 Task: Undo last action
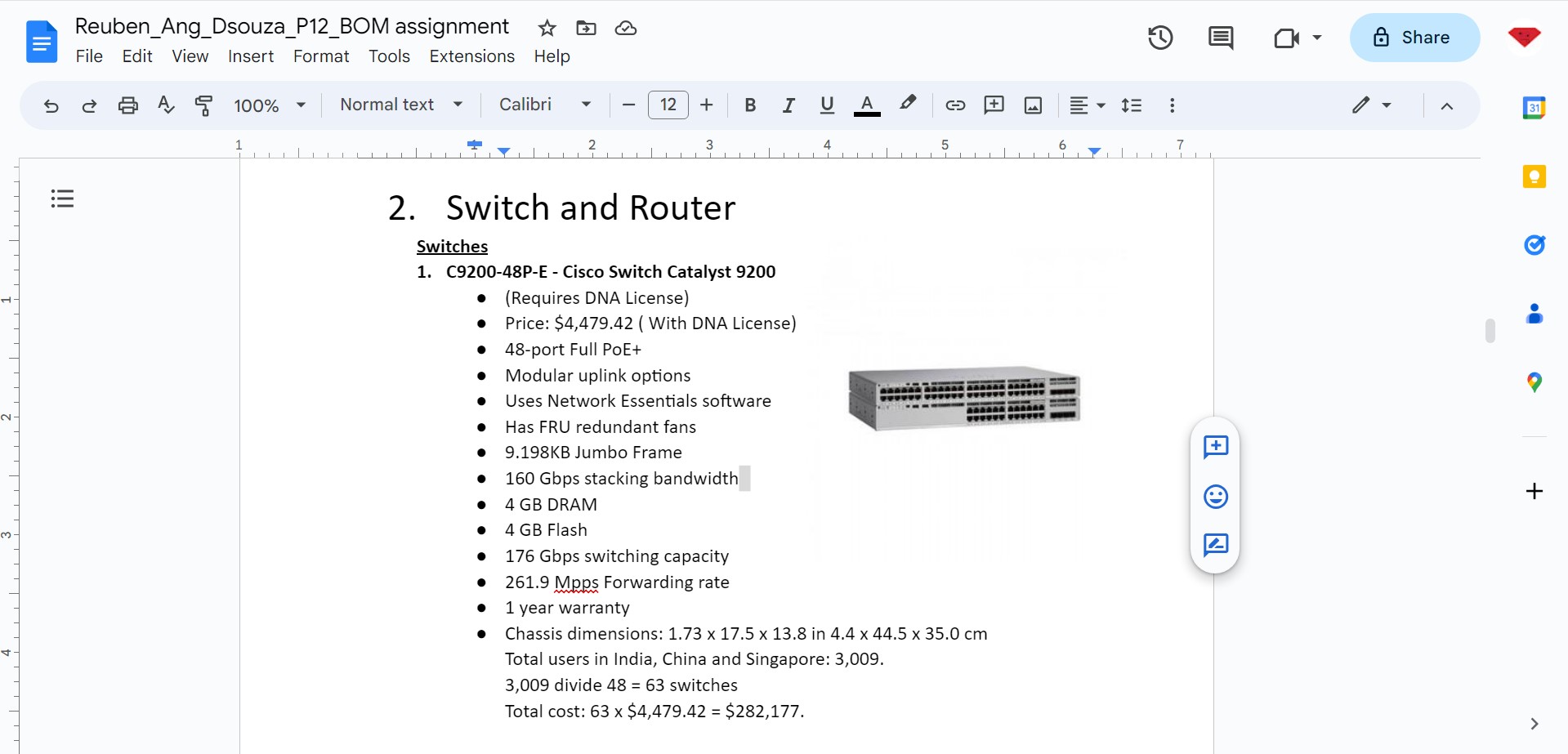point(51,105)
